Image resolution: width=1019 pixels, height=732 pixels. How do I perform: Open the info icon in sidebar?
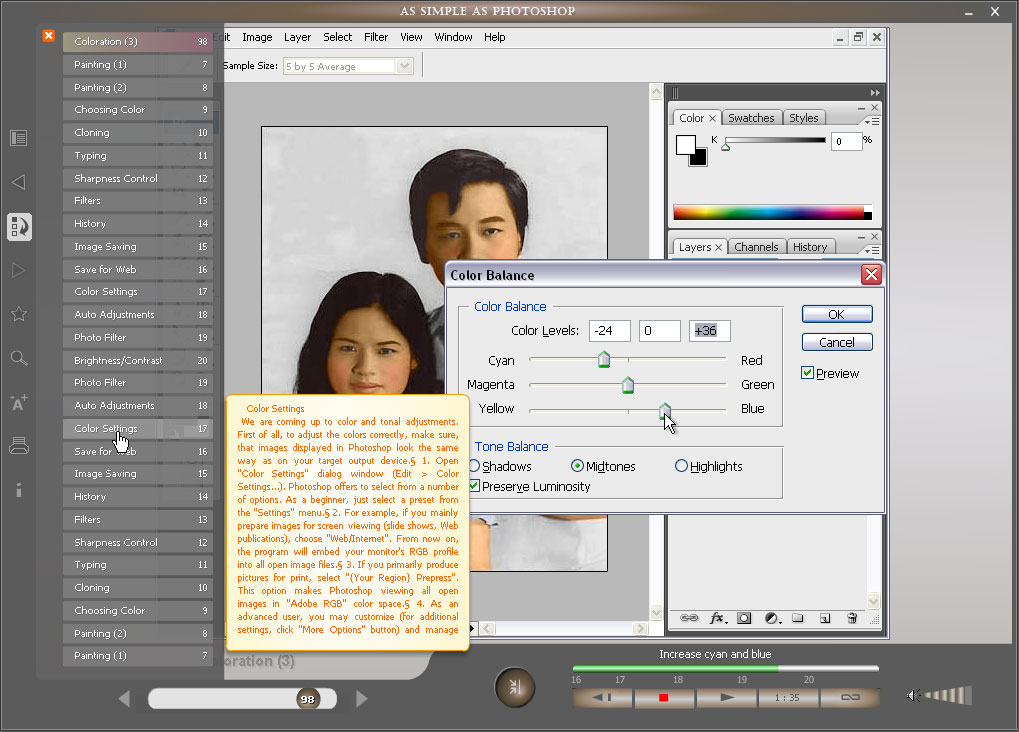coord(19,490)
